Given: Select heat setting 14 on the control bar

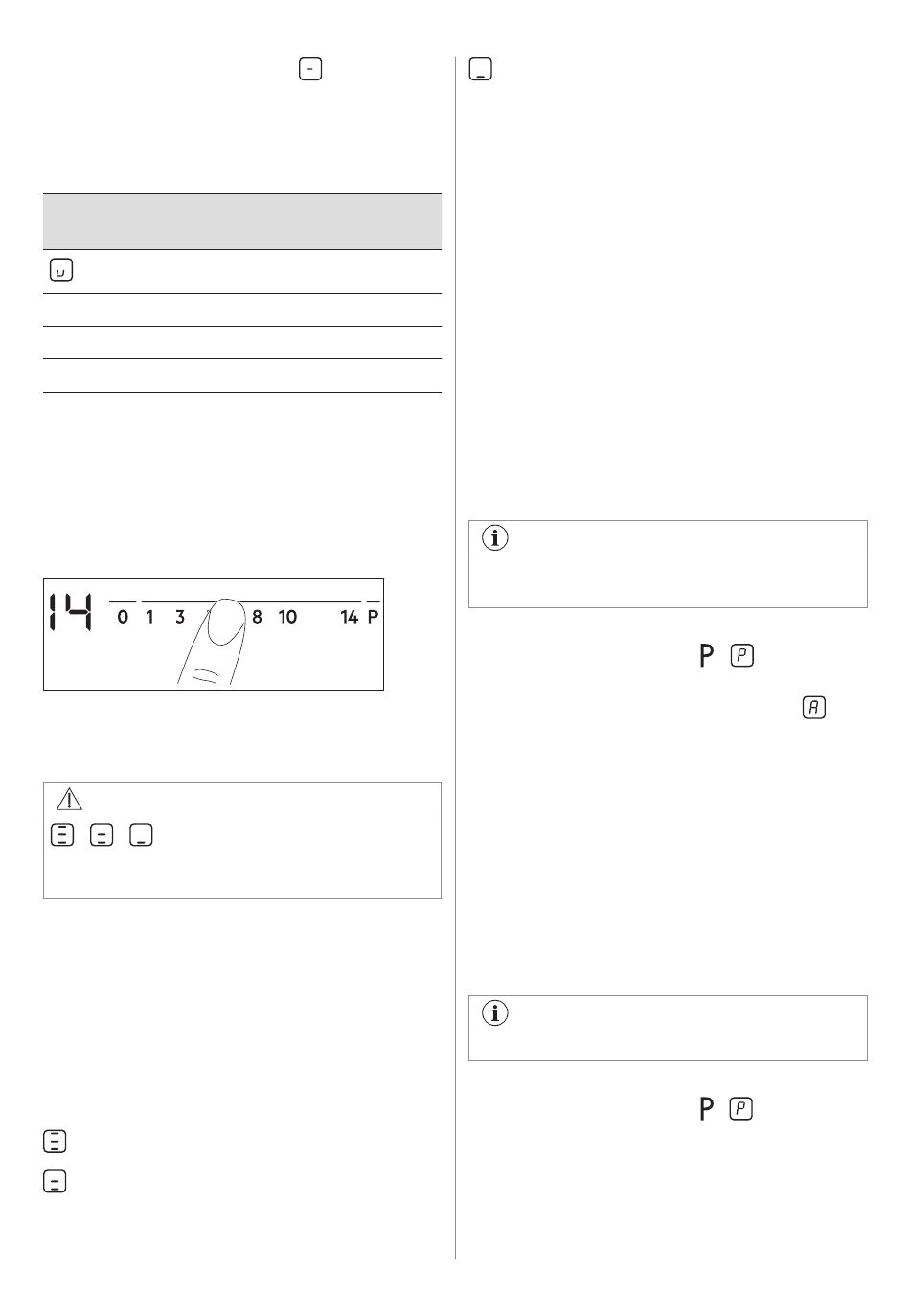Looking at the screenshot, I should click(349, 617).
